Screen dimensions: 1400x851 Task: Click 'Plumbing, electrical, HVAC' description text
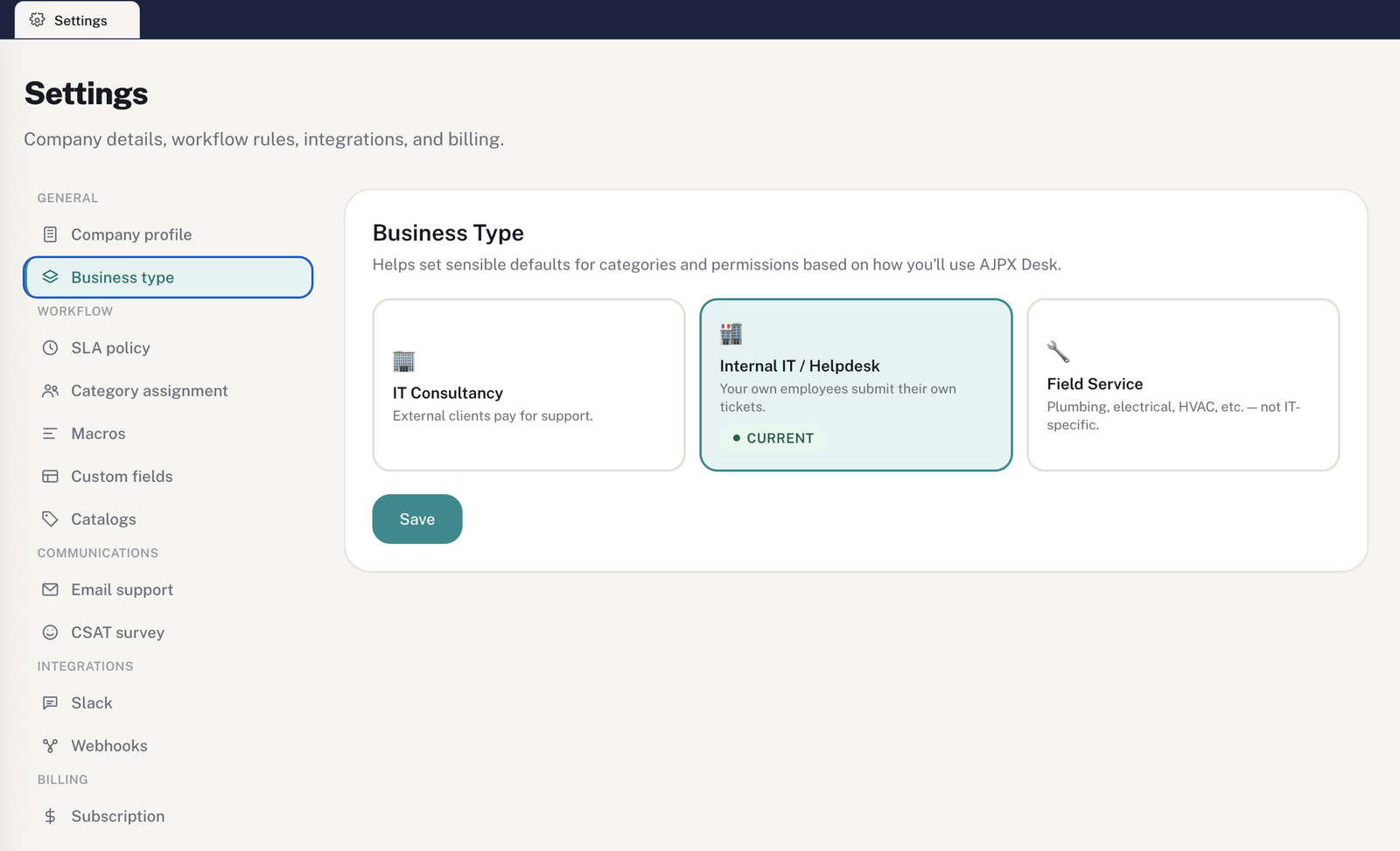pos(1173,415)
